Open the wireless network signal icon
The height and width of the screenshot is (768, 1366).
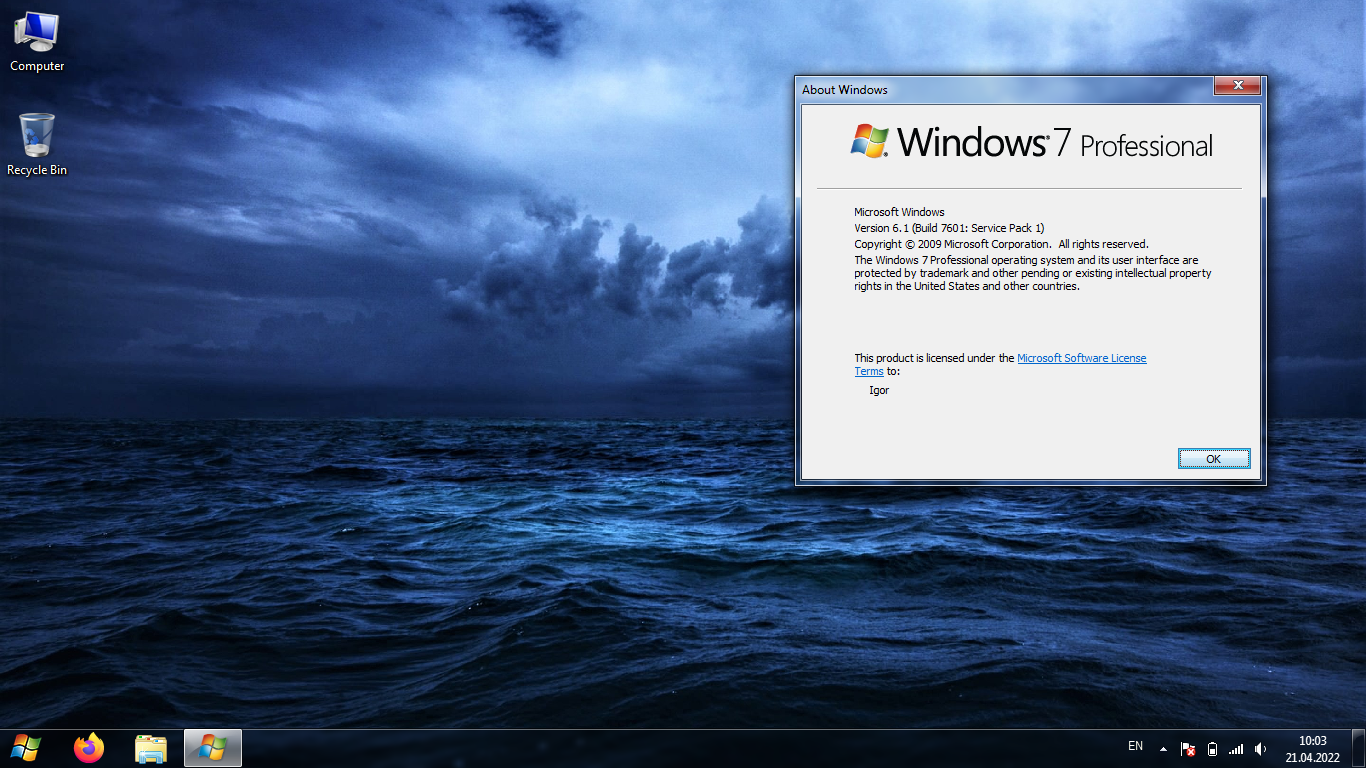click(x=1236, y=748)
